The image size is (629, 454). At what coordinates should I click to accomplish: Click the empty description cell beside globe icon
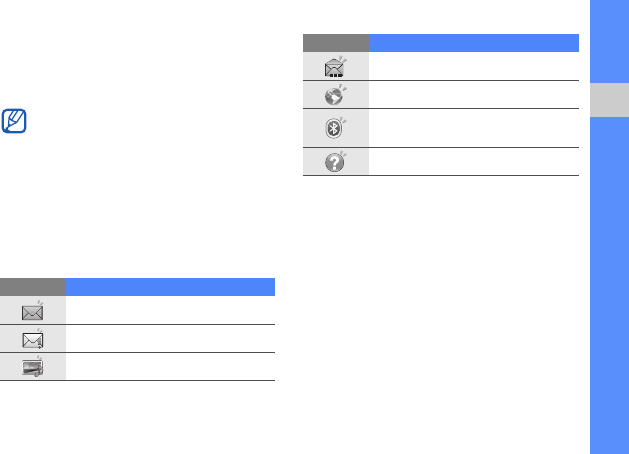tap(474, 95)
